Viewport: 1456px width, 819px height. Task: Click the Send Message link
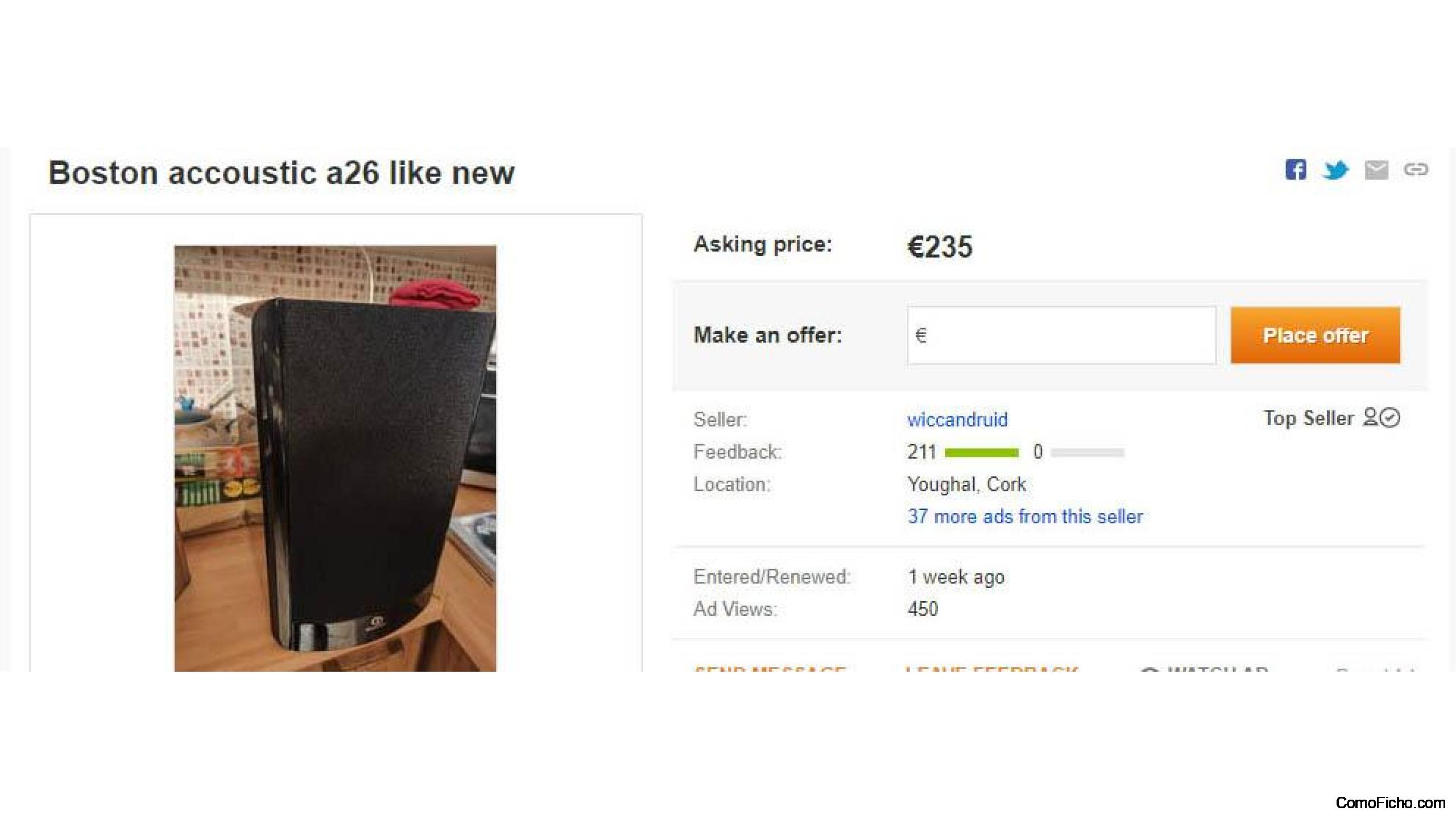(770, 669)
